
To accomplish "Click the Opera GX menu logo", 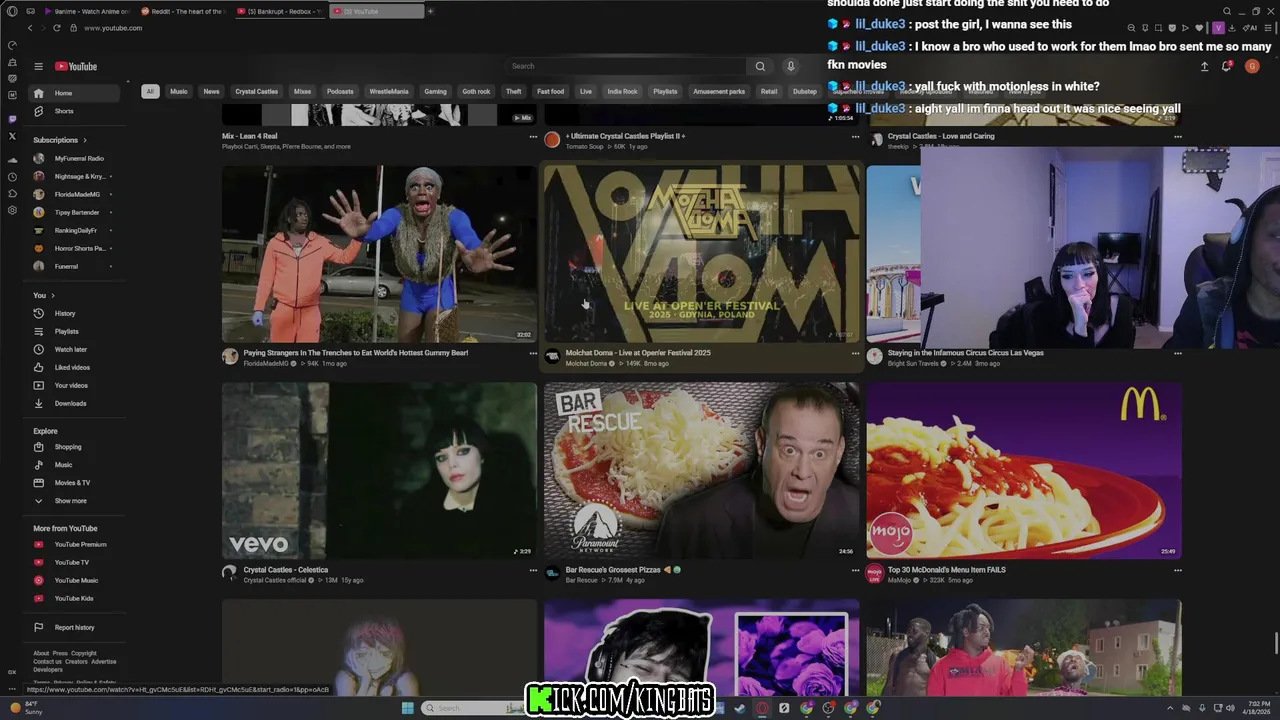I will pos(12,11).
